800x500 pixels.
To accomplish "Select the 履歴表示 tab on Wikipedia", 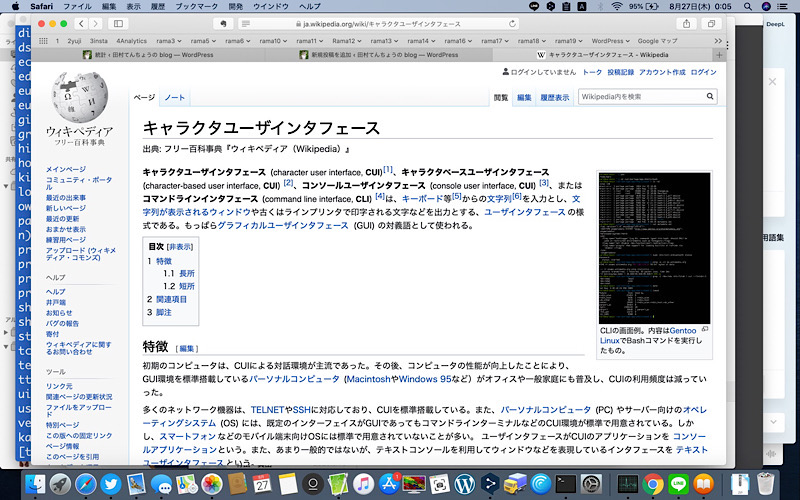I will (555, 97).
